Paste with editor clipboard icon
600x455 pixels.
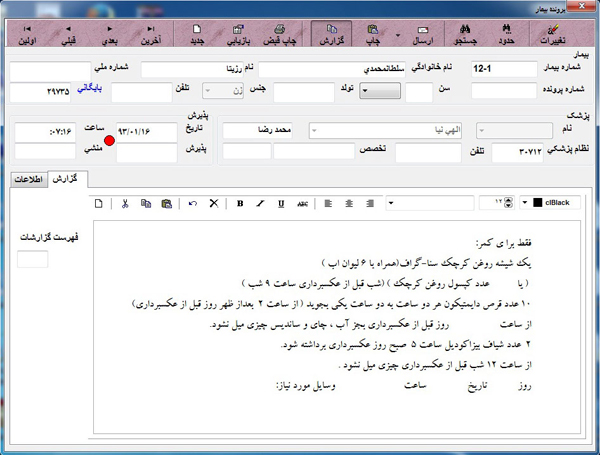(x=166, y=203)
